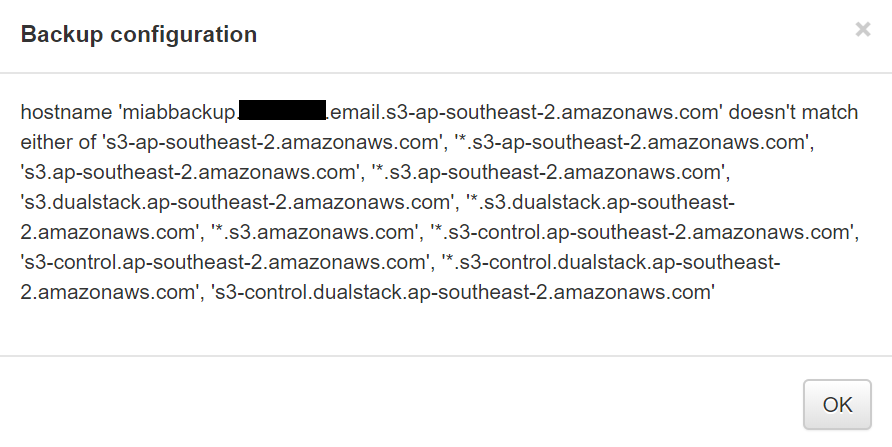
Task: Click '.email.s3-ap-southeast-2.amazonaws.com' after the redaction
Action: pos(523,112)
